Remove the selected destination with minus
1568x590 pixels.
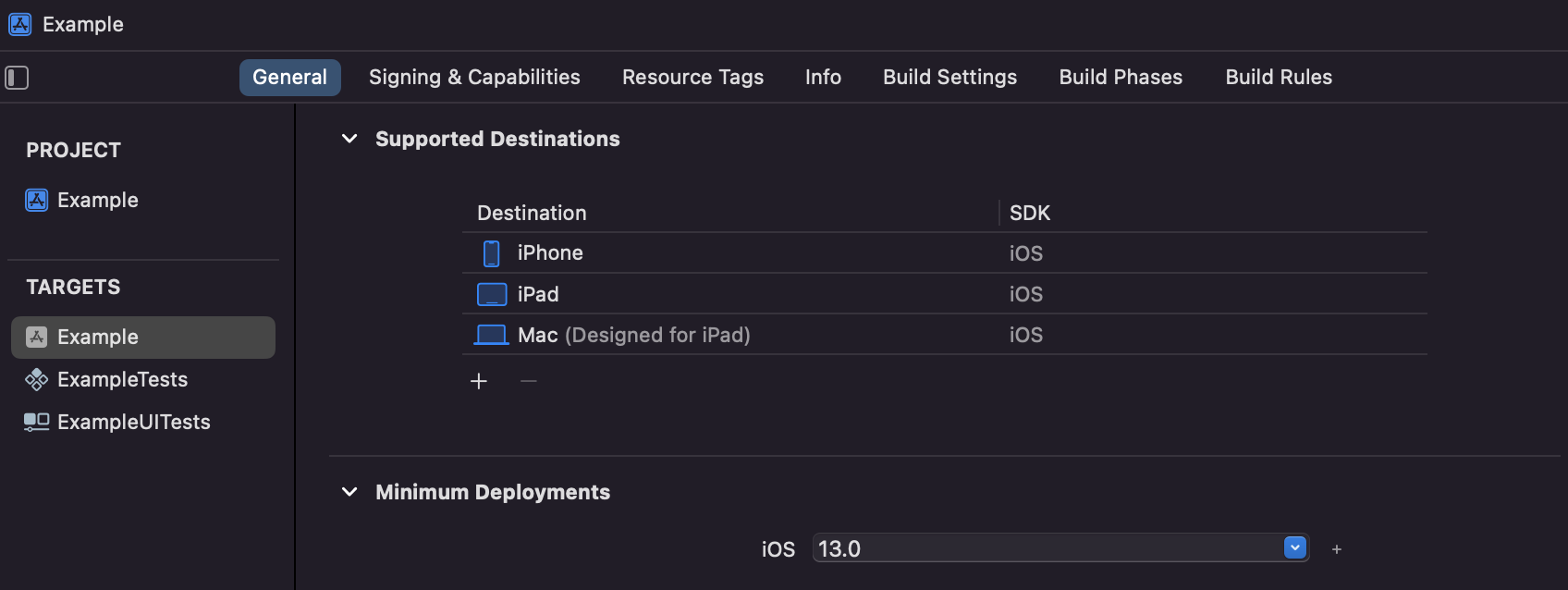[529, 381]
